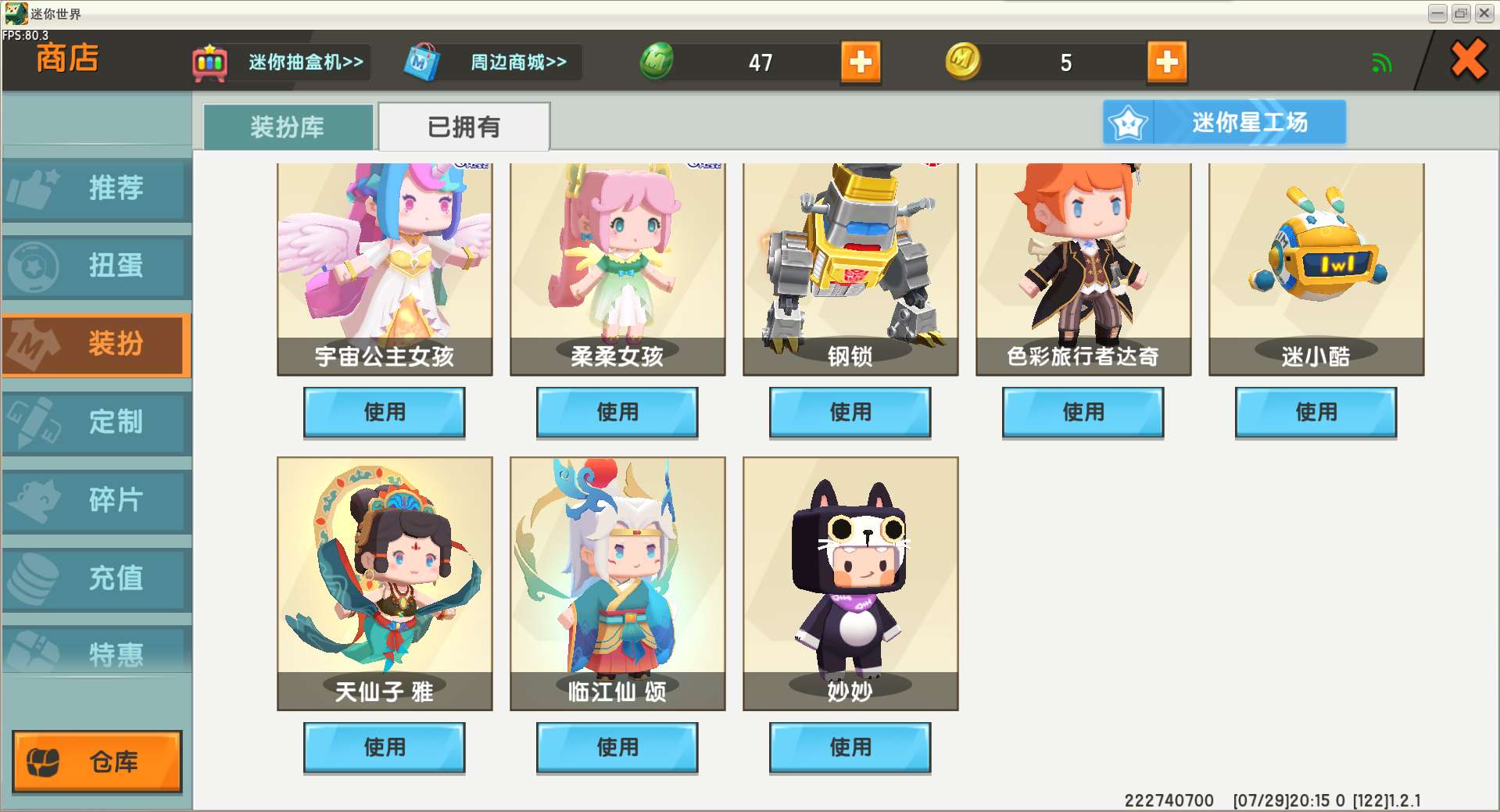Image resolution: width=1500 pixels, height=812 pixels.
Task: Select the 已拥有 tab
Action: click(x=464, y=127)
